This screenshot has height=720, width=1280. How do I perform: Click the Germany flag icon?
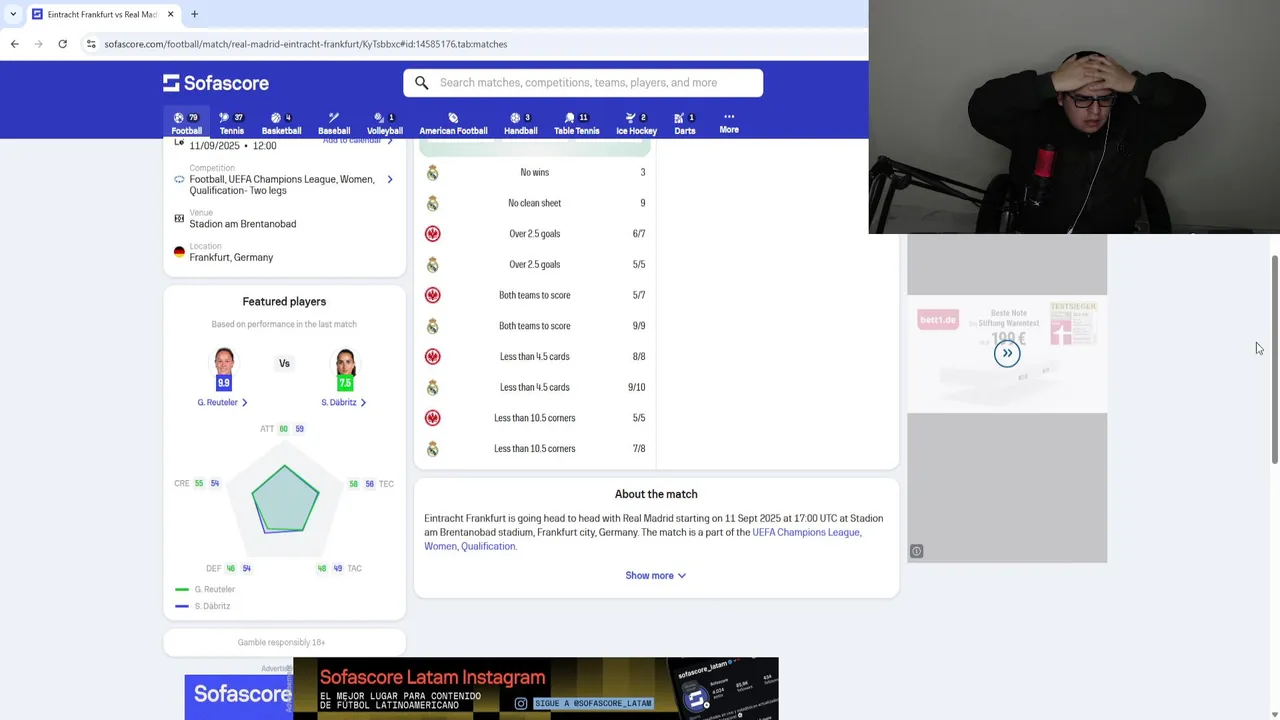pyautogui.click(x=179, y=252)
